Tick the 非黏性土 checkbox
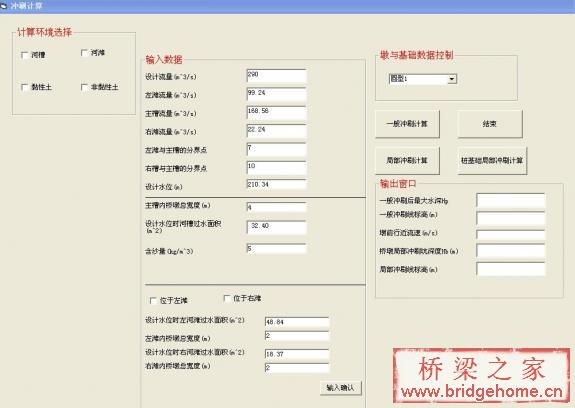The height and width of the screenshot is (408, 575). point(84,87)
